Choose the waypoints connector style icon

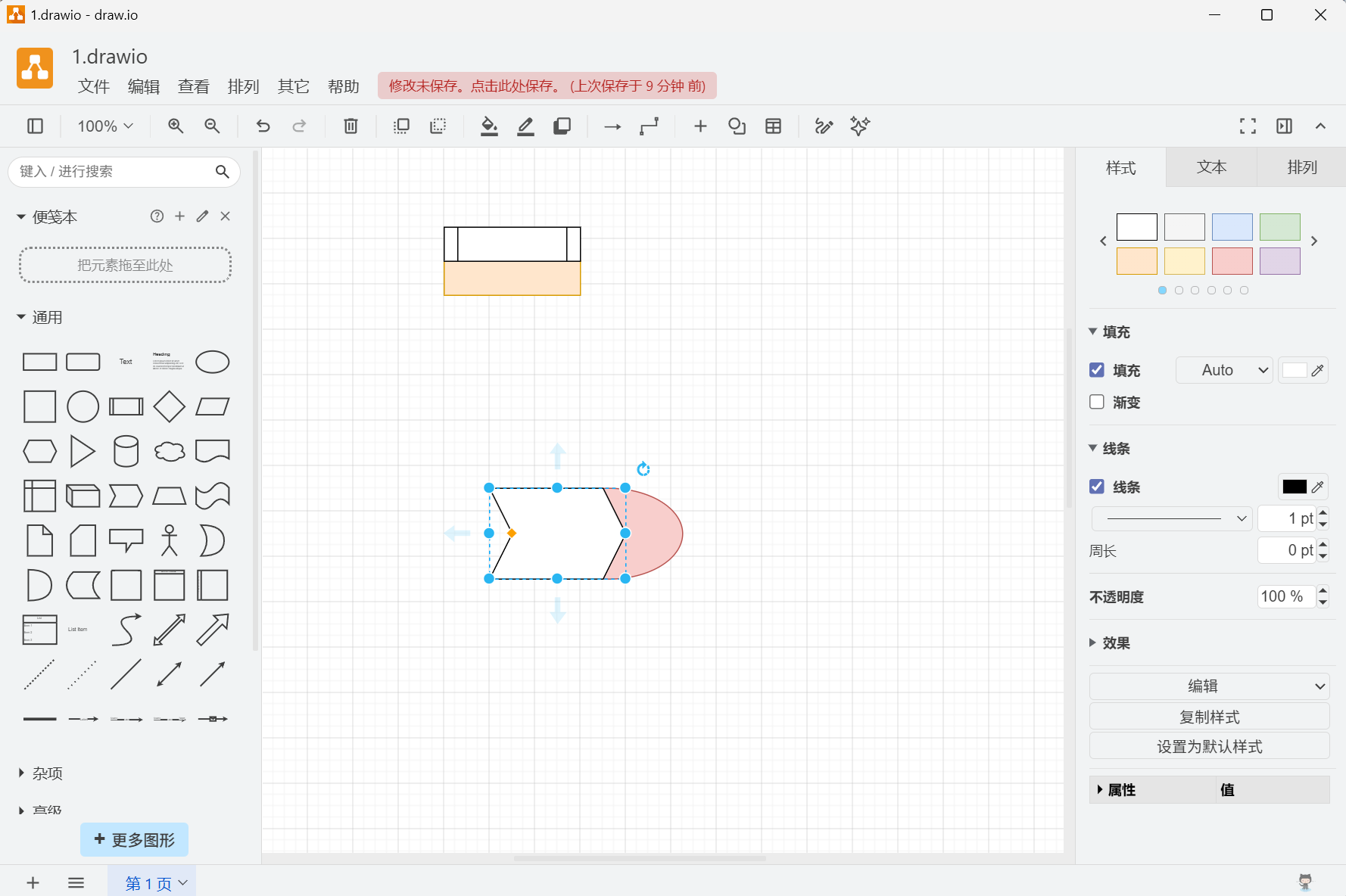click(649, 126)
